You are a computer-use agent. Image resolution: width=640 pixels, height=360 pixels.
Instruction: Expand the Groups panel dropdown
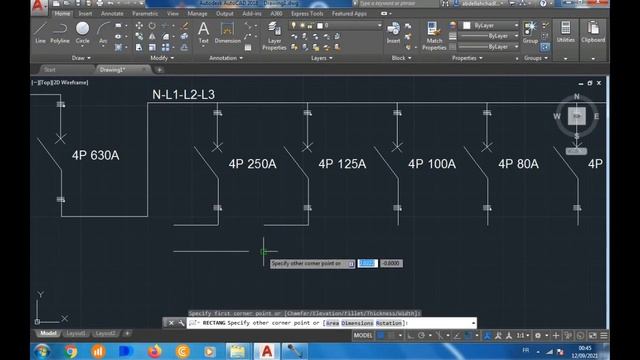pyautogui.click(x=536, y=58)
